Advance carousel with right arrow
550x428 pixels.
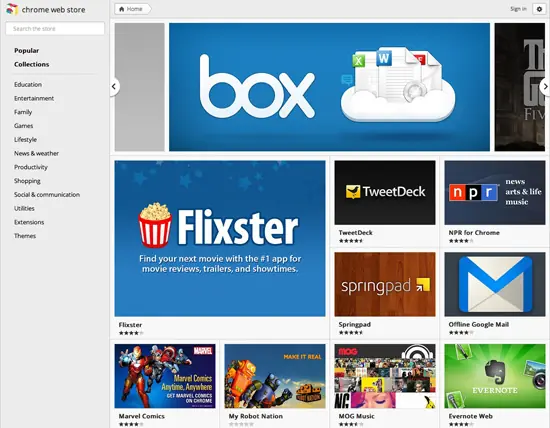coord(545,86)
